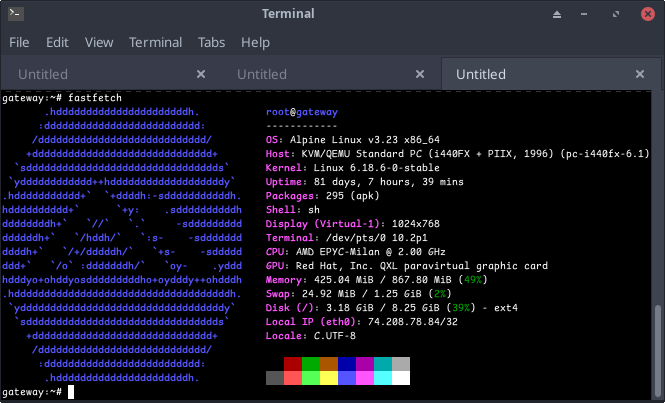Click '/dev/pts/0 10.2p1' terminal text
Viewport: 665px width, 403px height.
pyautogui.click(x=377, y=238)
